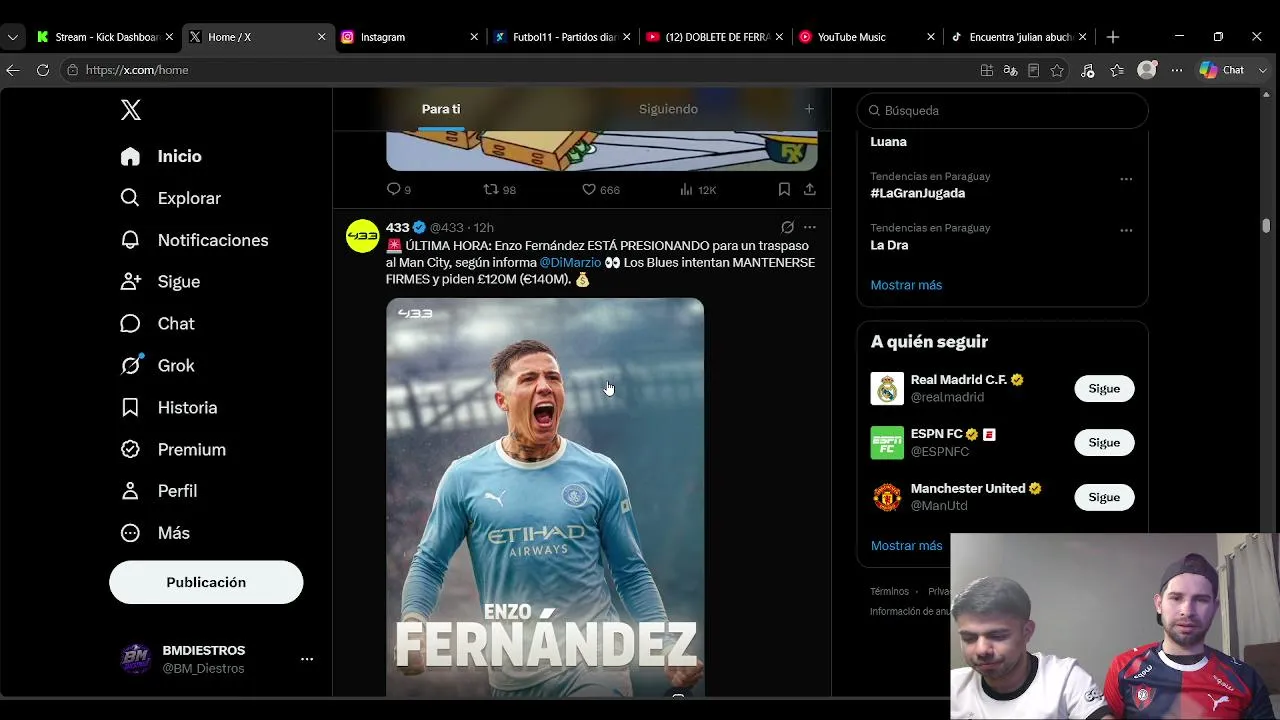Viewport: 1280px width, 720px height.
Task: Open the @DiMarzio mention link
Action: (x=570, y=262)
